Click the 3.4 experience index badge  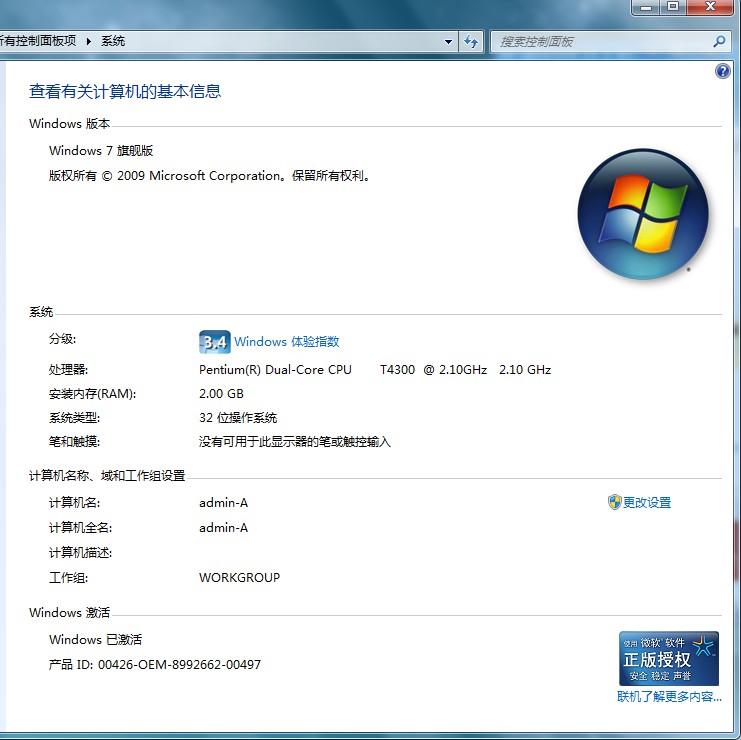(x=215, y=342)
